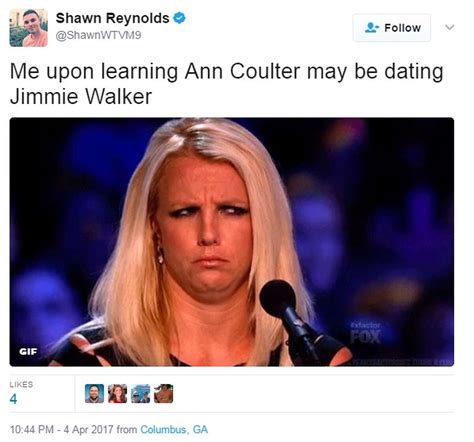This screenshot has width=474, height=442.
Task: Click the follow person-plus icon
Action: point(372,28)
